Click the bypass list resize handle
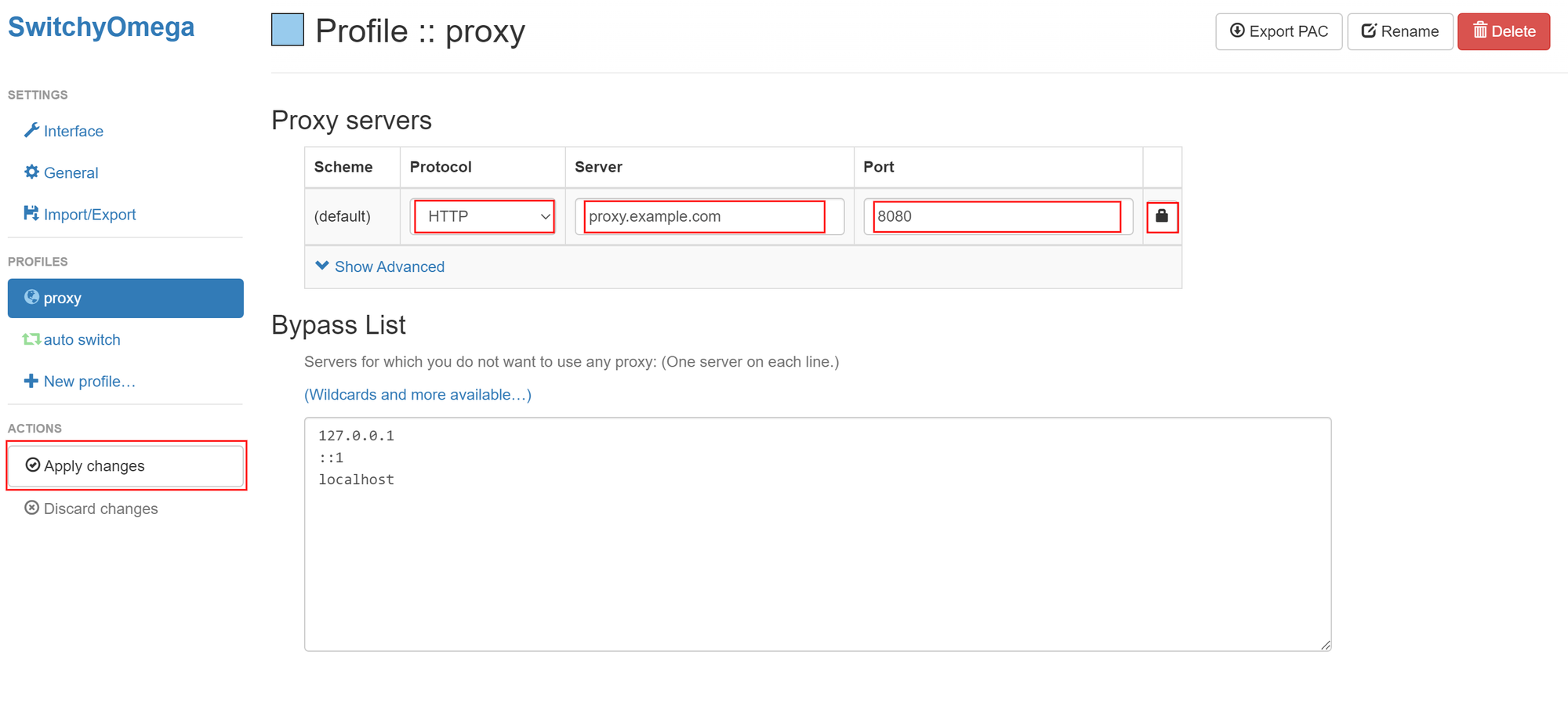1568x713 pixels. pos(1325,645)
